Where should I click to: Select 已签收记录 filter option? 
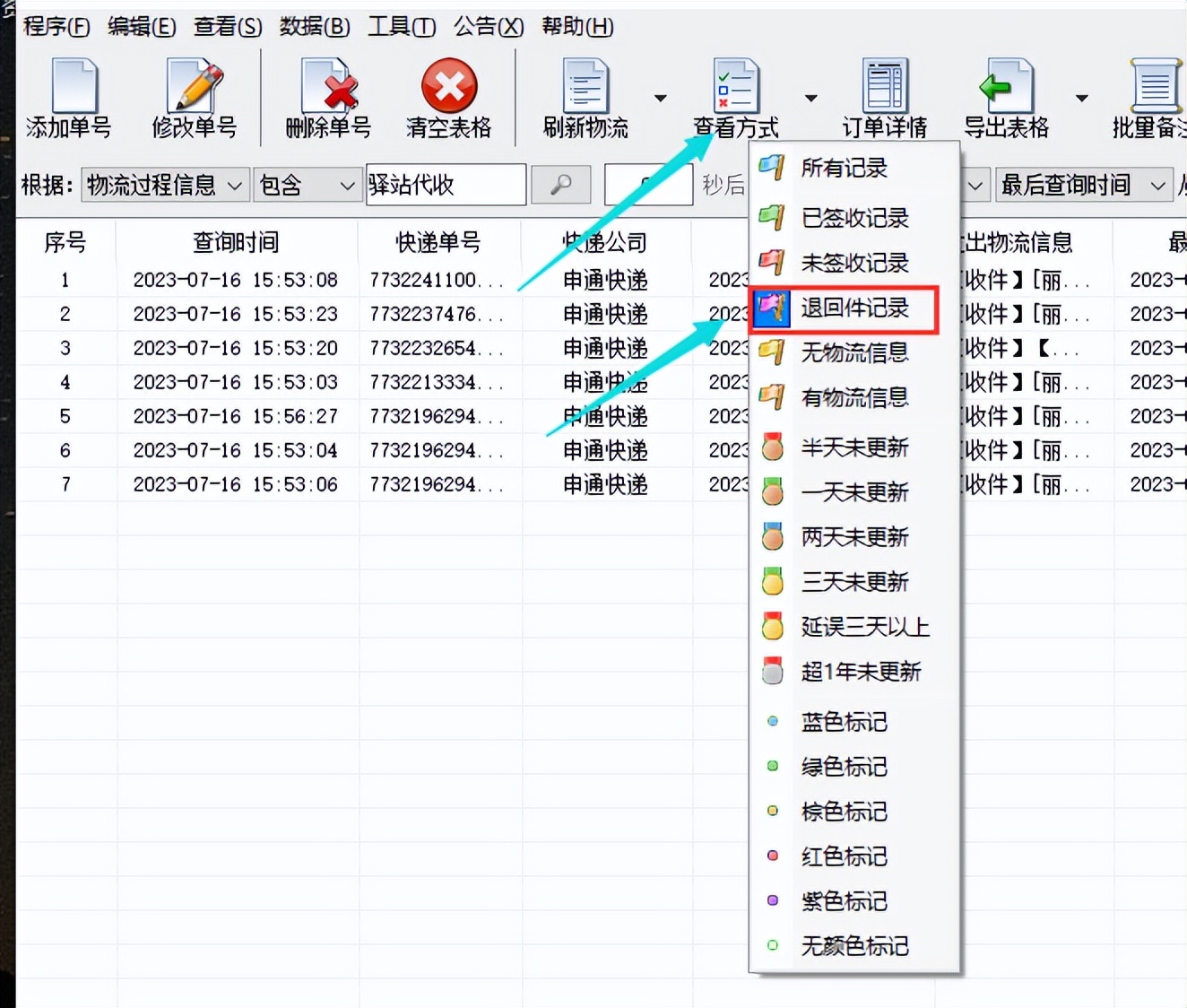click(853, 218)
